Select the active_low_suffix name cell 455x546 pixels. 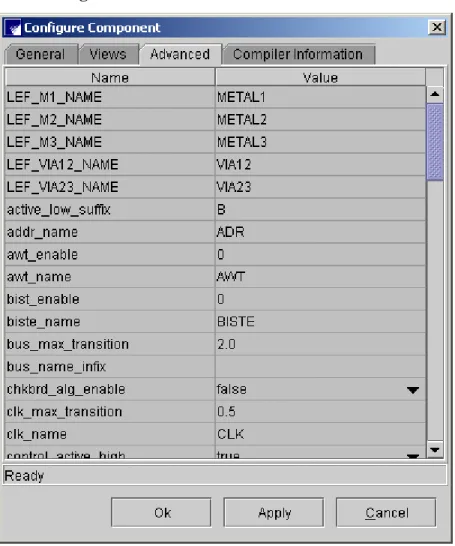110,210
